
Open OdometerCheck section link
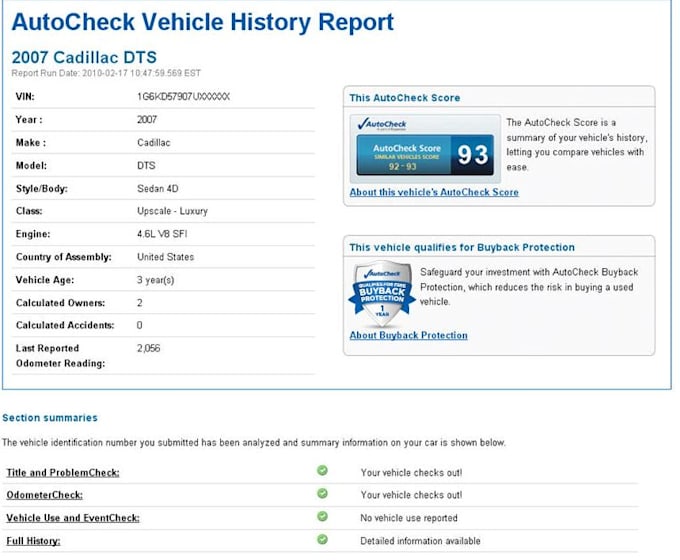[45, 495]
